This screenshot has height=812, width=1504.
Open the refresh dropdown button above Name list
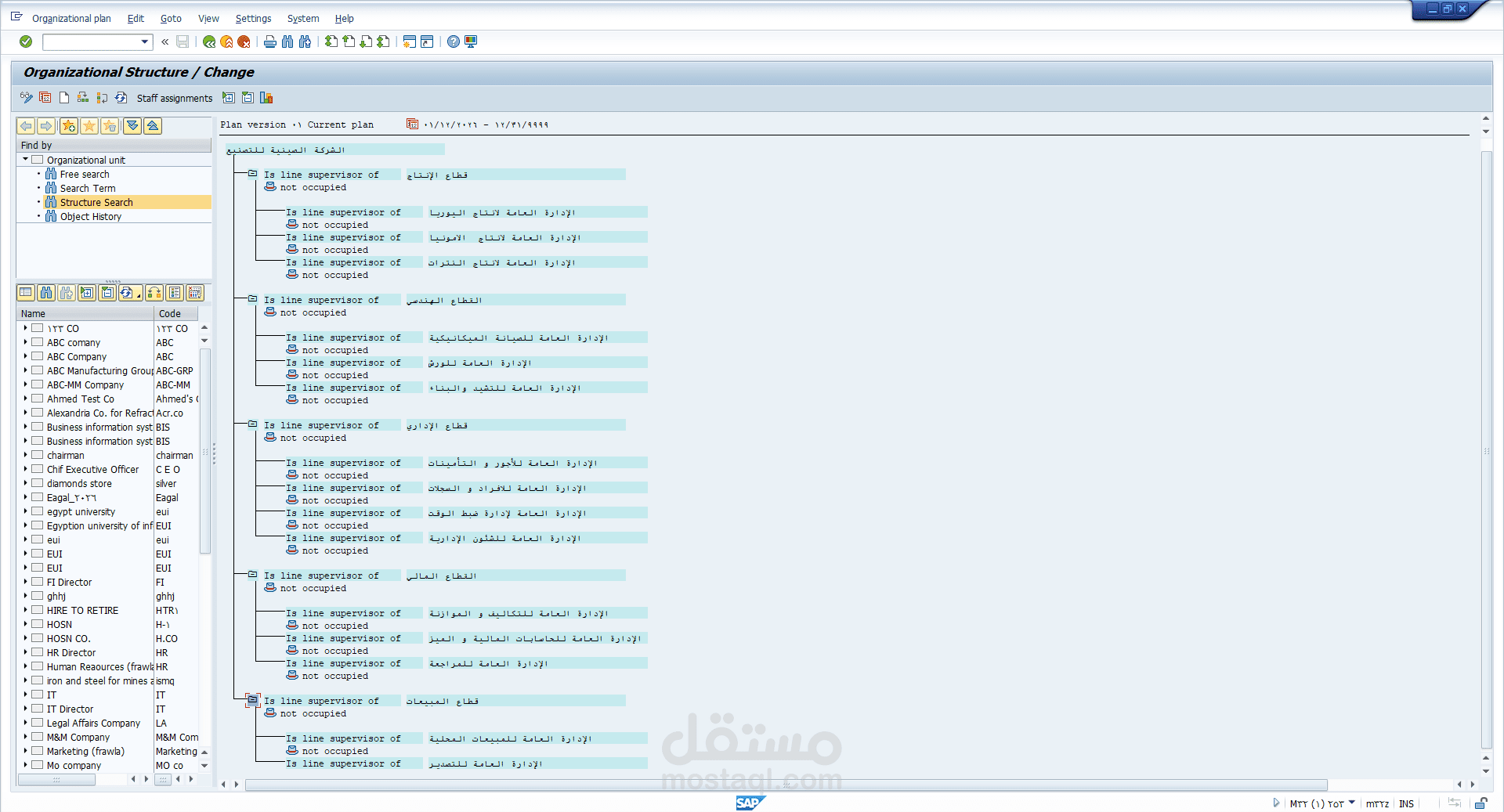click(130, 293)
